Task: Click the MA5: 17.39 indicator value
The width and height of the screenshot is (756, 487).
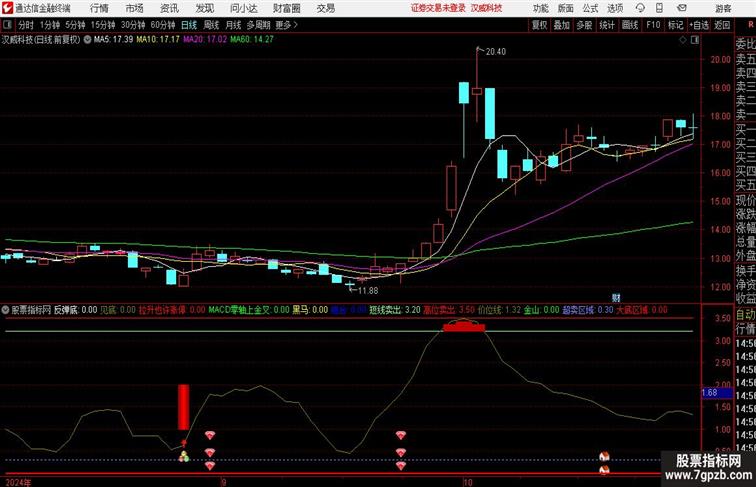Action: coord(113,40)
